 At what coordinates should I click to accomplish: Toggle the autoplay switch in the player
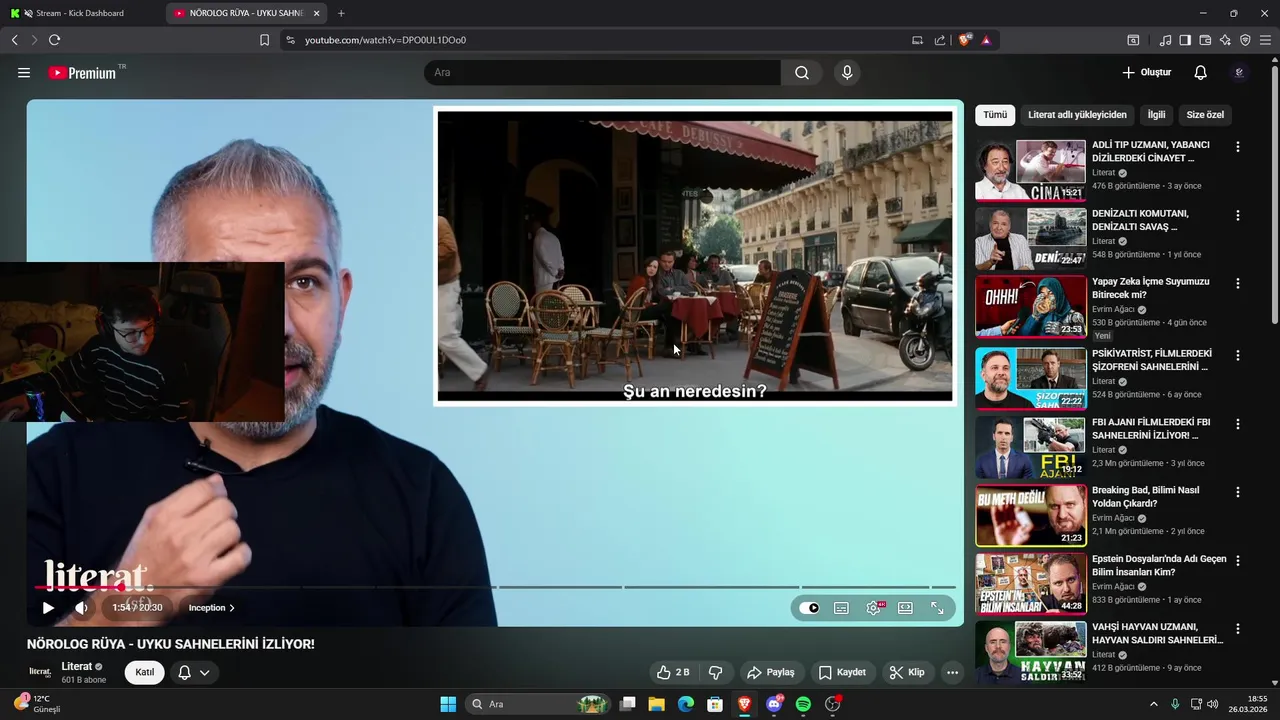[x=809, y=607]
